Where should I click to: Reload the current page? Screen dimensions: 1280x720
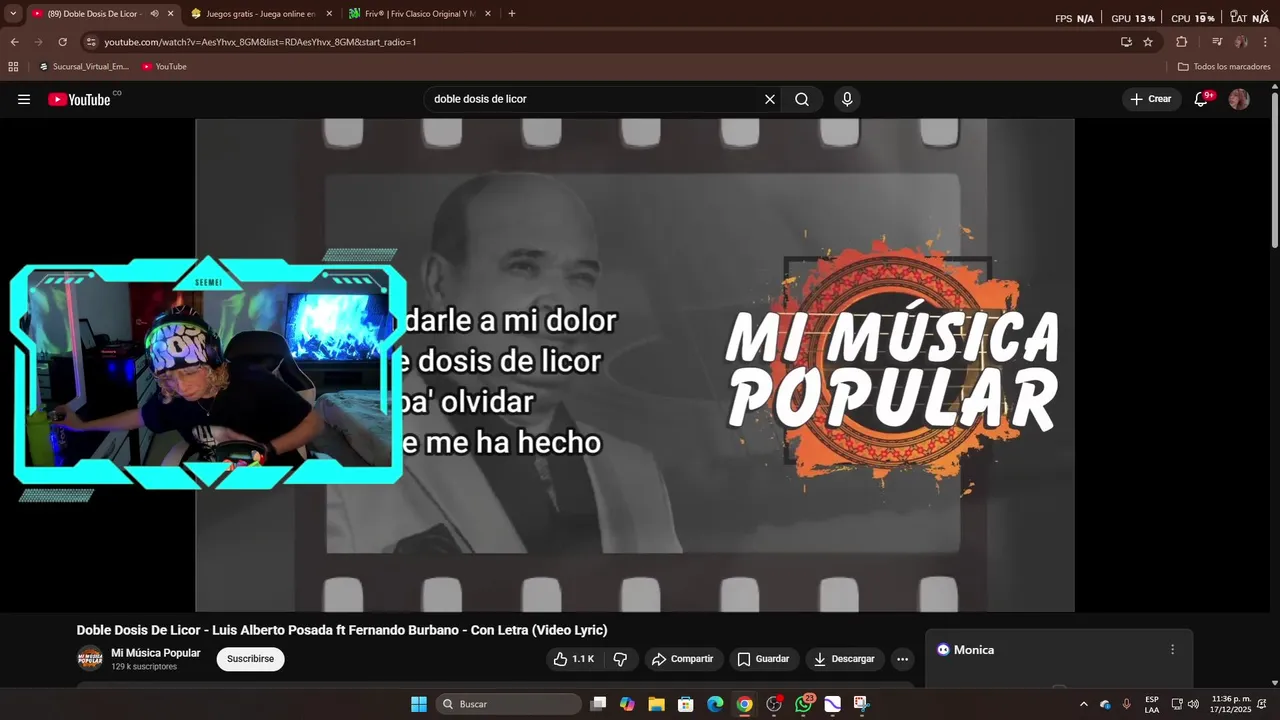pyautogui.click(x=62, y=42)
